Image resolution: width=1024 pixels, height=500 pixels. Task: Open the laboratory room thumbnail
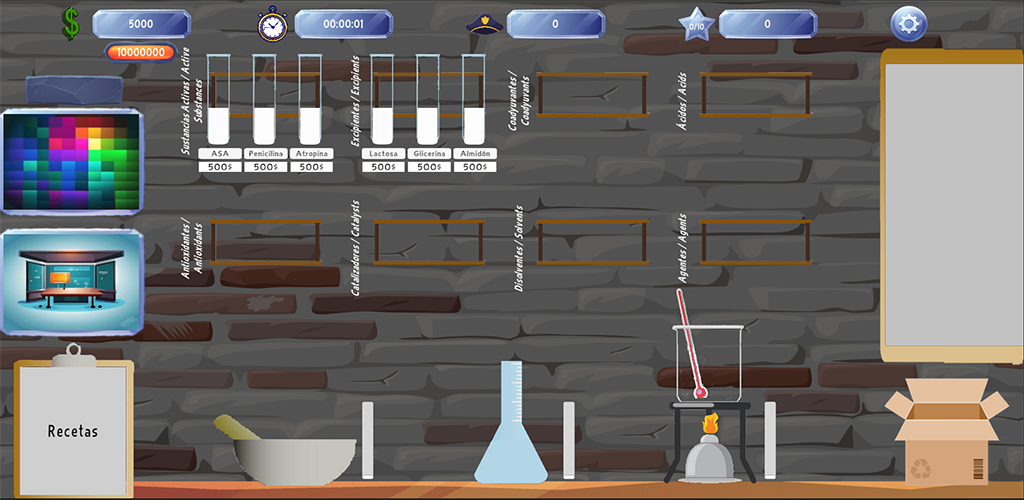pos(72,282)
